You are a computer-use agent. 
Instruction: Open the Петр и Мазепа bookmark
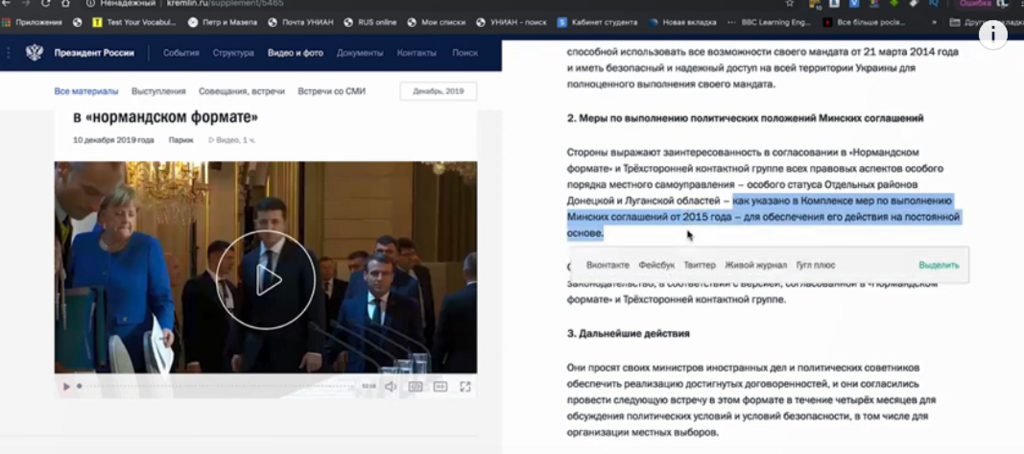[222, 22]
